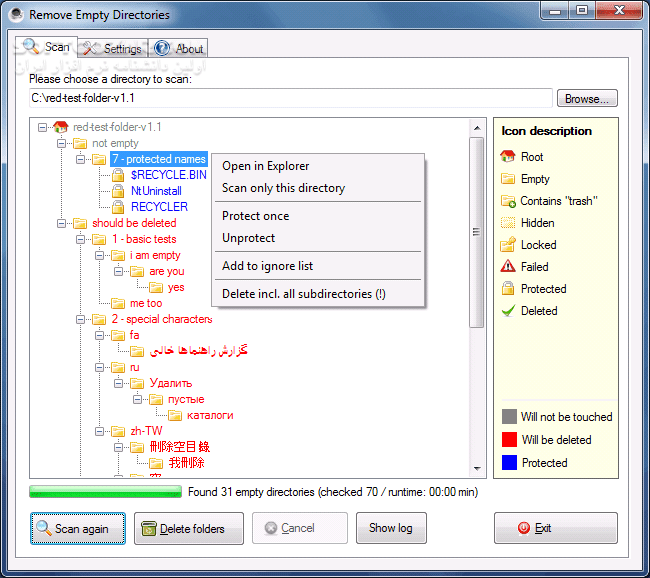650x578 pixels.
Task: Click the folder icon of 'zh-TW'
Action: [x=118, y=432]
